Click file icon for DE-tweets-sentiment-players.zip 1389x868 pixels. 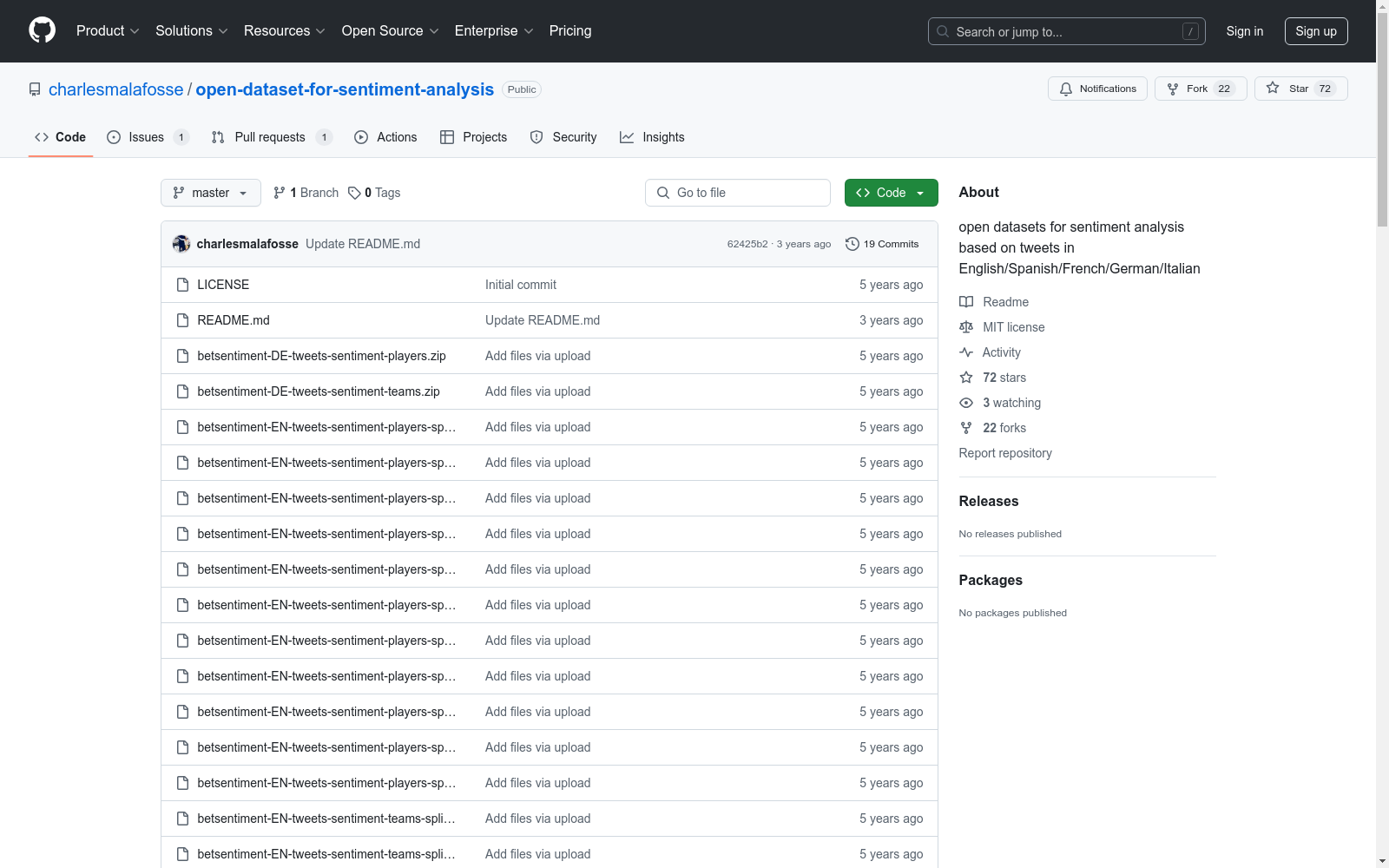pos(182,356)
